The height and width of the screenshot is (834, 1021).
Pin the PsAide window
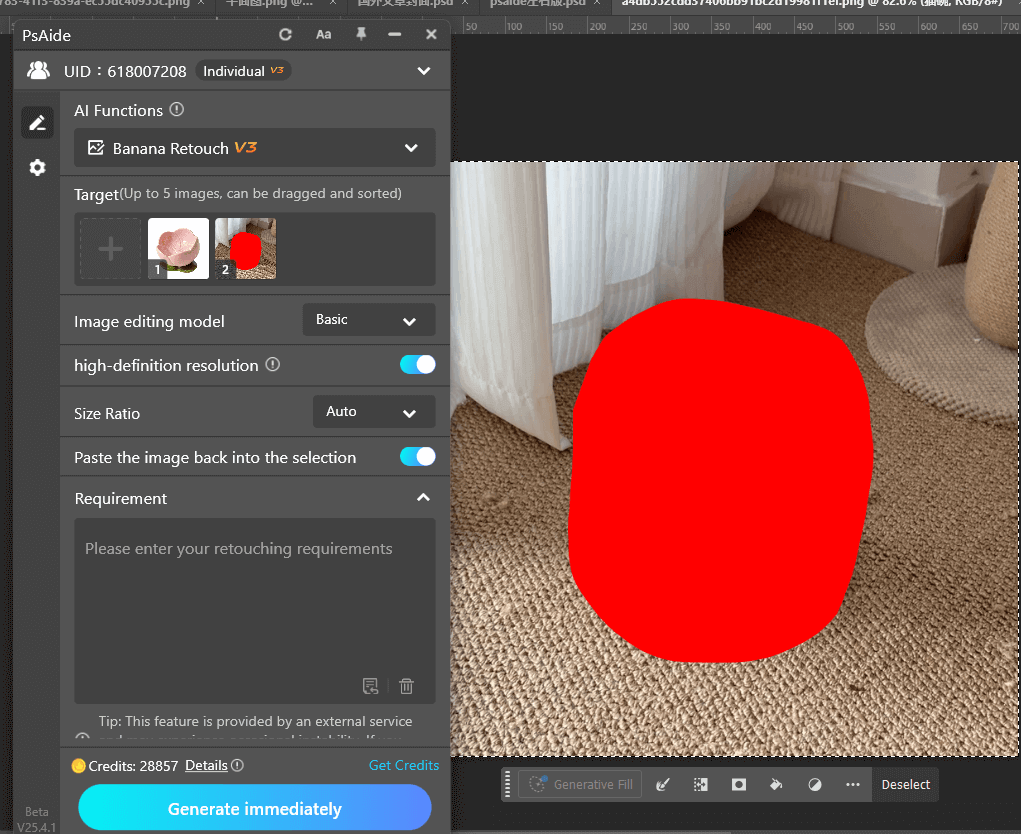[359, 33]
